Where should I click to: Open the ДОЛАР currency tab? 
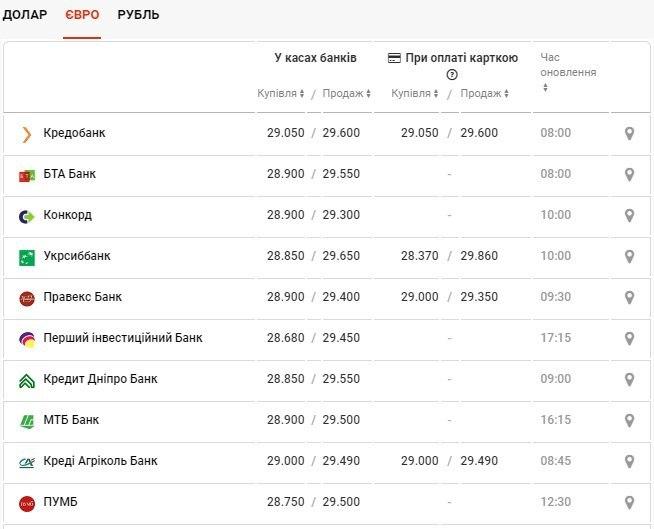[24, 15]
